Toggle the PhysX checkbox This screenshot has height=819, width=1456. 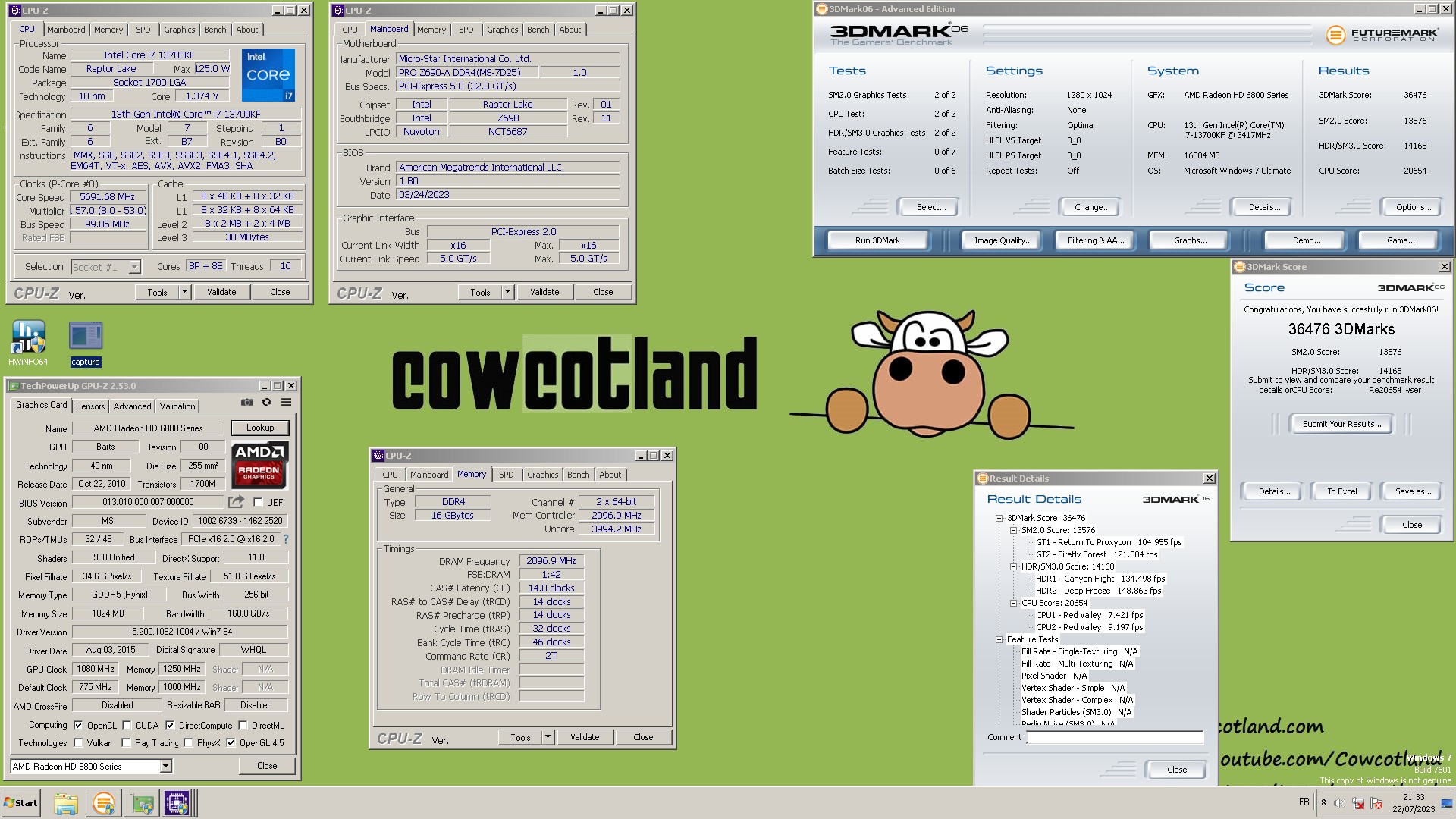click(x=188, y=742)
